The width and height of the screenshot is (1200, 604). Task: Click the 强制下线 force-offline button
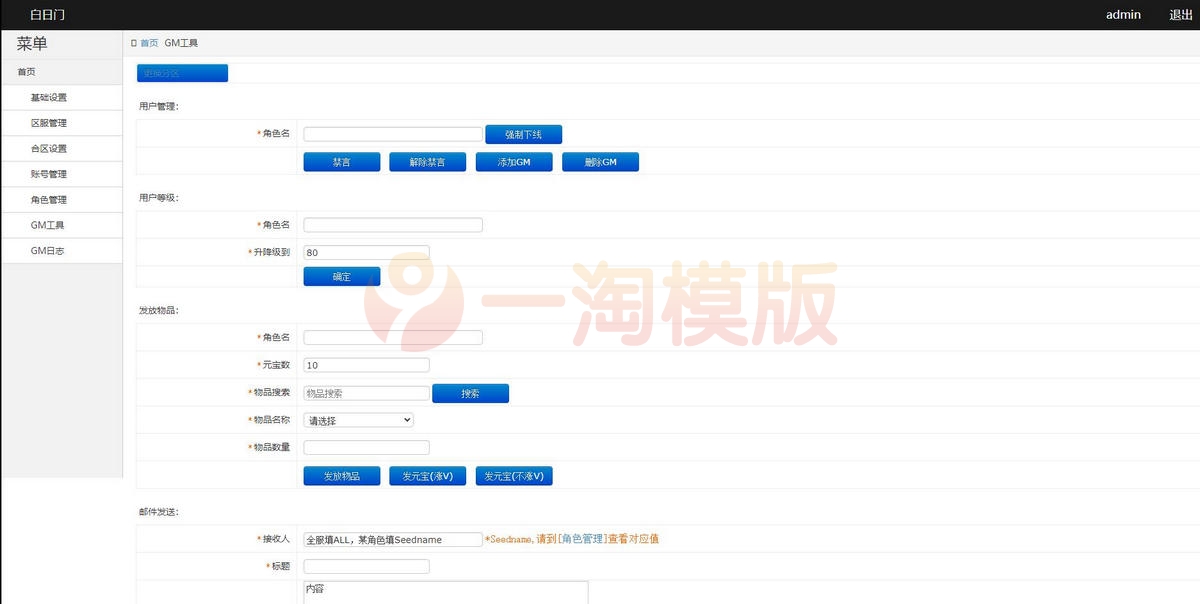click(523, 134)
